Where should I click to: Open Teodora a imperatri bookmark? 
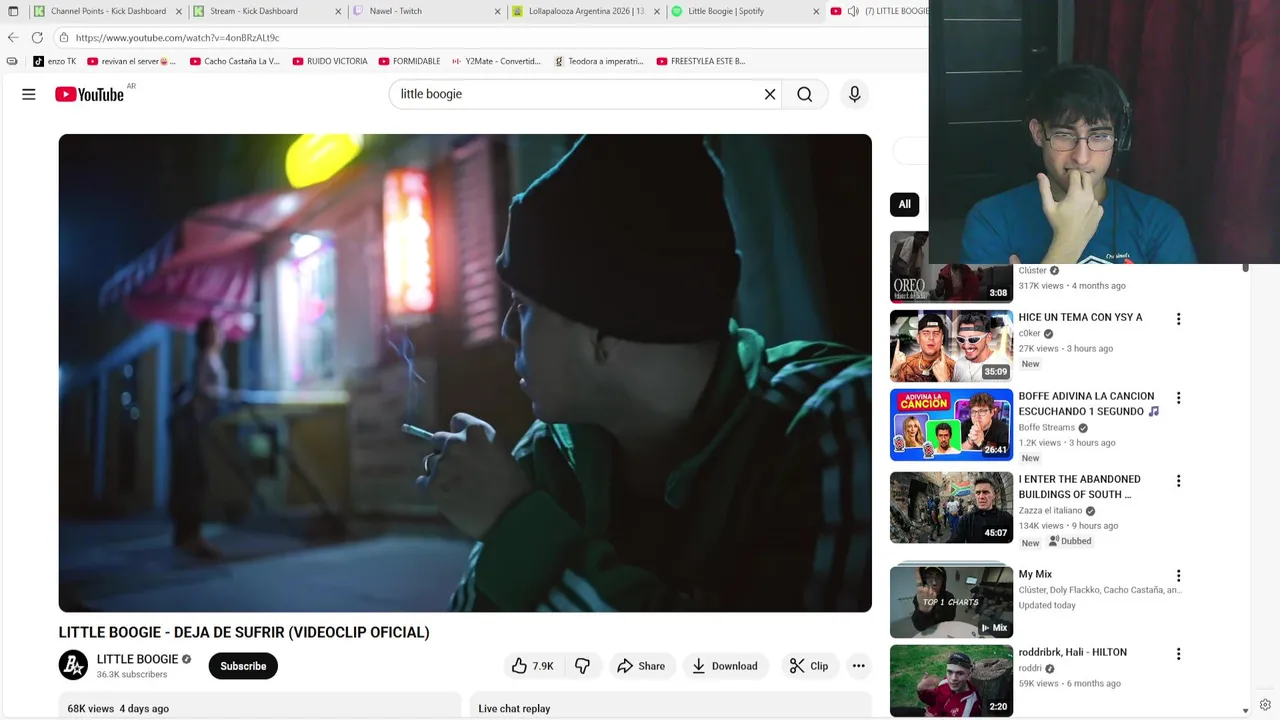pyautogui.click(x=598, y=61)
